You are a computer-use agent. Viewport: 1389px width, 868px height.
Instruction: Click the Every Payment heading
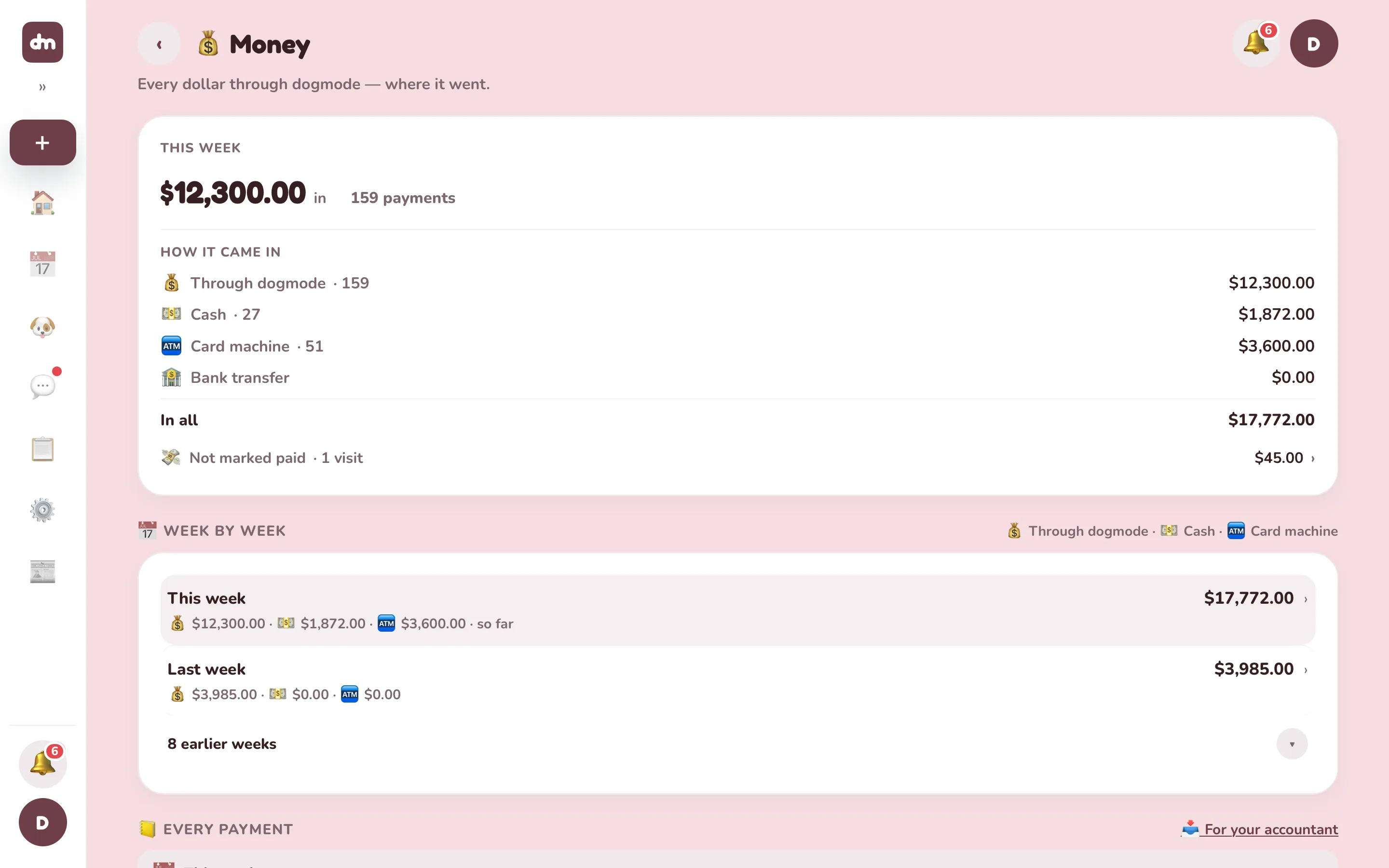[228, 829]
